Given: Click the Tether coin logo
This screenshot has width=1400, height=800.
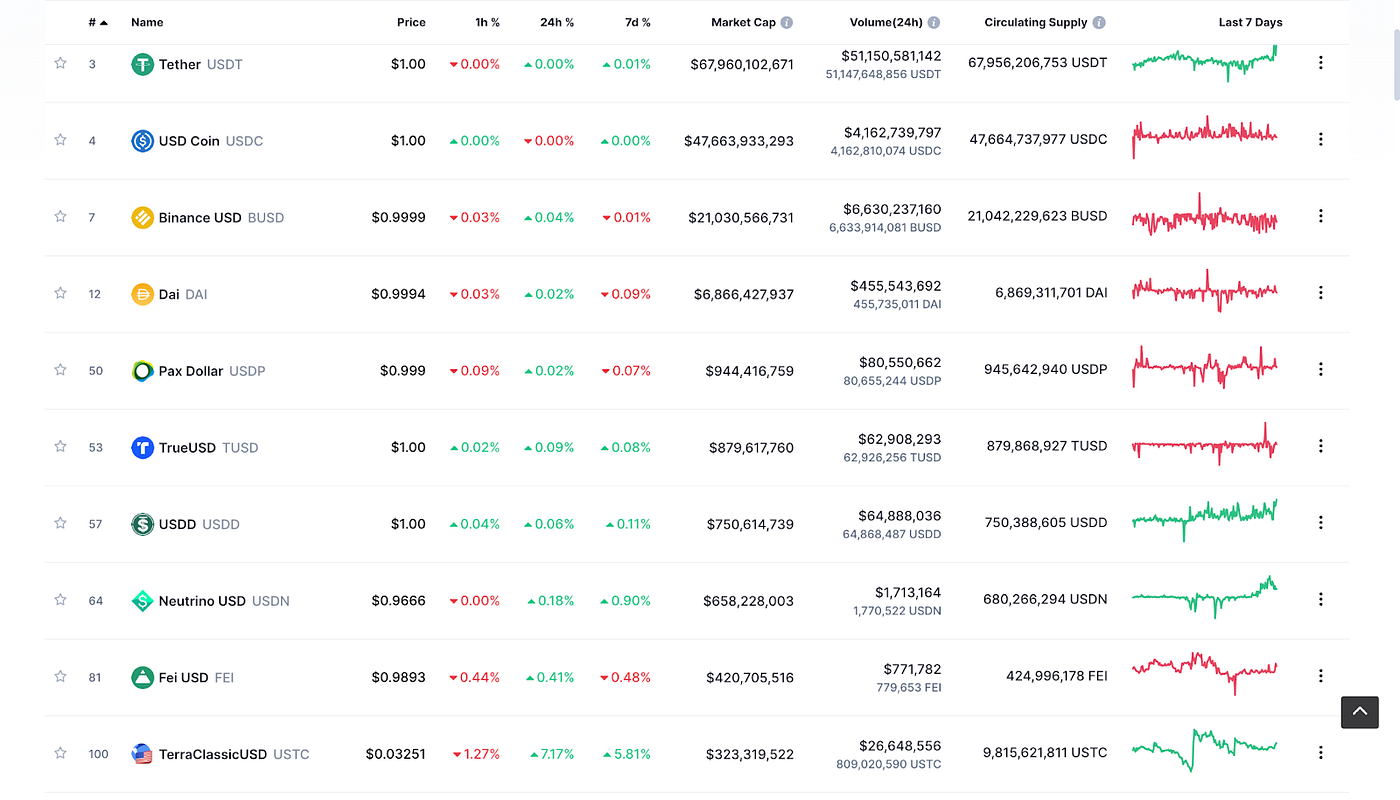Looking at the screenshot, I should tap(141, 63).
